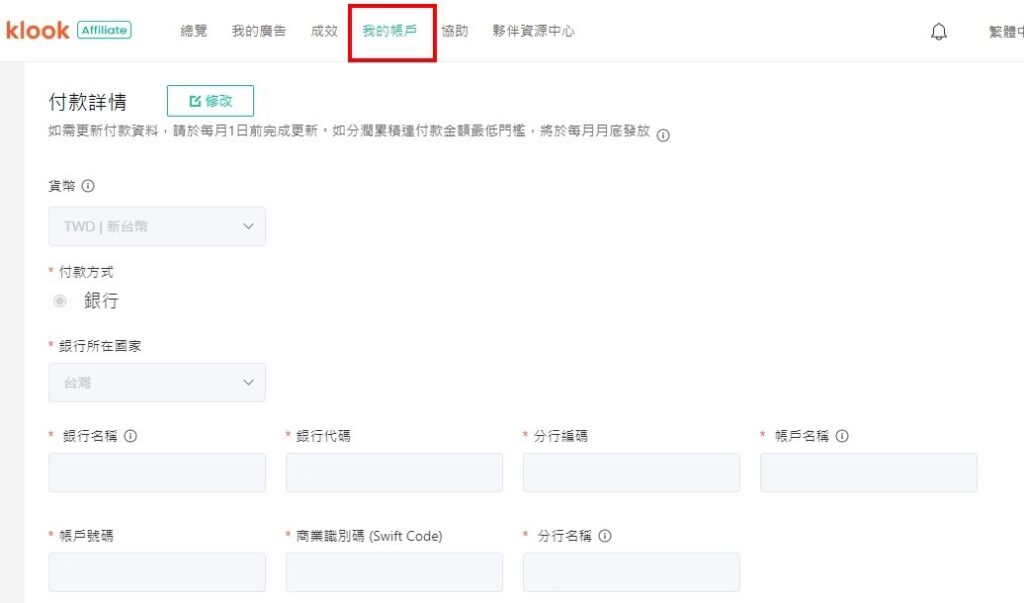Click the info icon after the payment notice
The image size is (1024, 603).
(x=663, y=135)
